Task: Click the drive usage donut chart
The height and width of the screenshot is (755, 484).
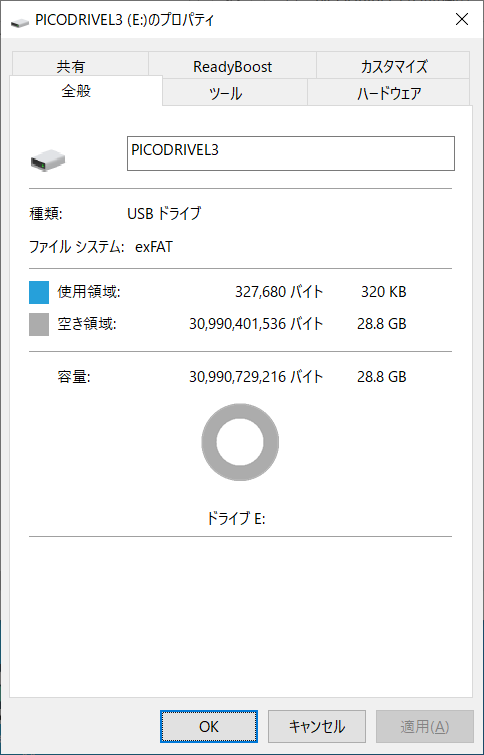Action: coord(240,442)
